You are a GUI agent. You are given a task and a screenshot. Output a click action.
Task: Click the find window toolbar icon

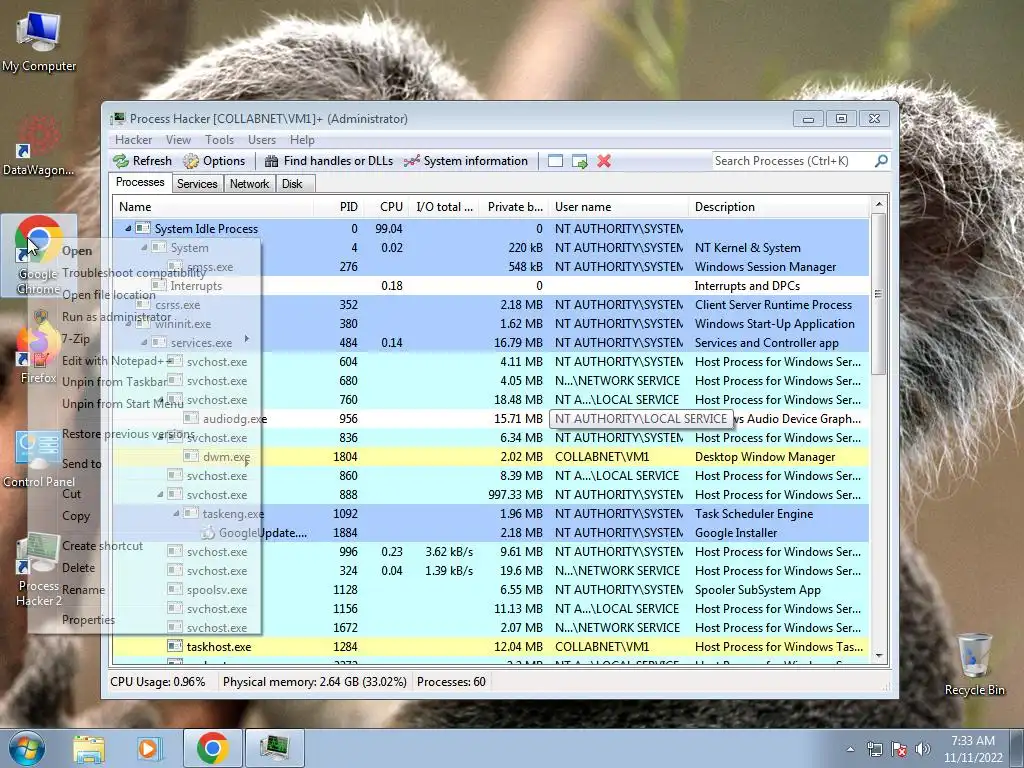555,161
